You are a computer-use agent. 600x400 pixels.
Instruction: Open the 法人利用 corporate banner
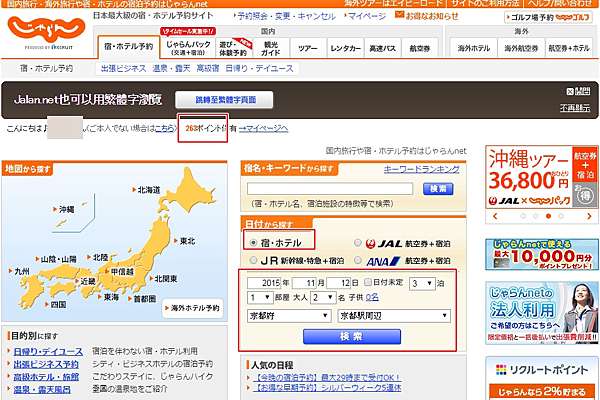[x=541, y=313]
